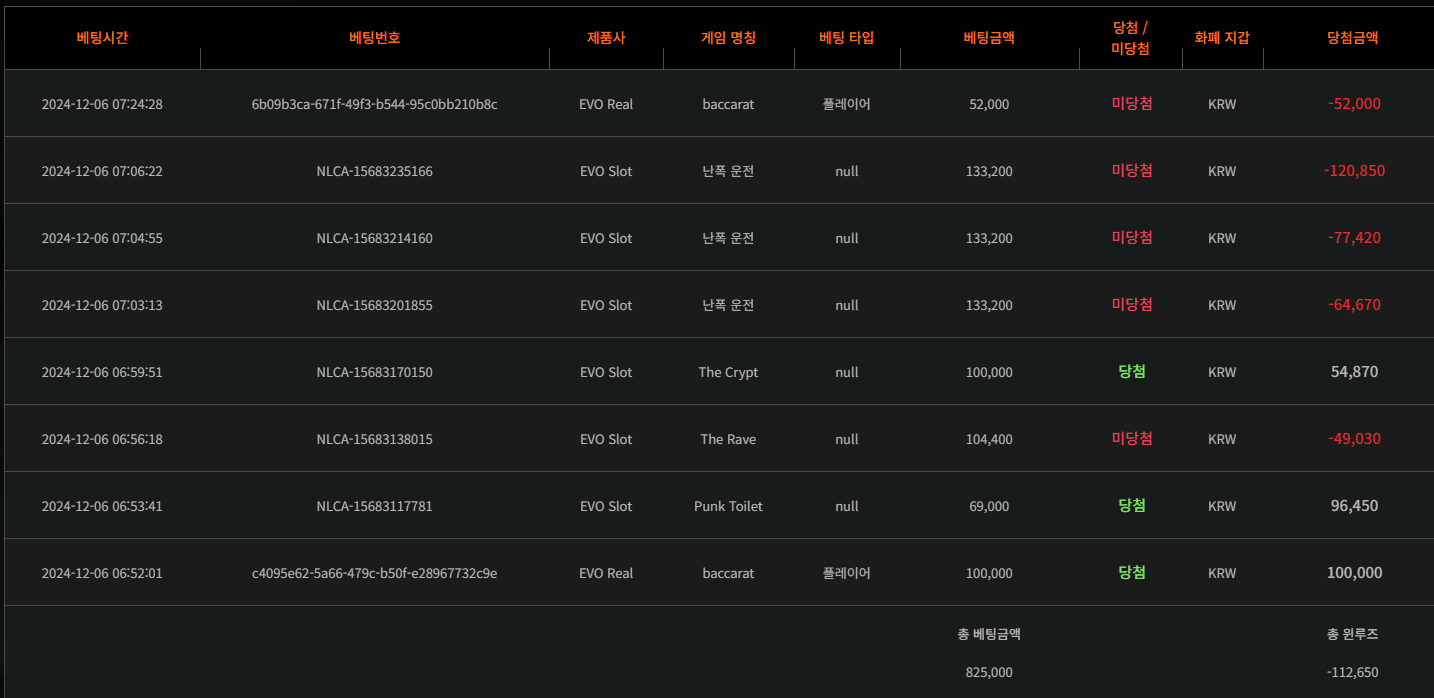Screen dimensions: 1434x698
Task: Click KRW in the Punk Toilet row
Action: point(1222,506)
